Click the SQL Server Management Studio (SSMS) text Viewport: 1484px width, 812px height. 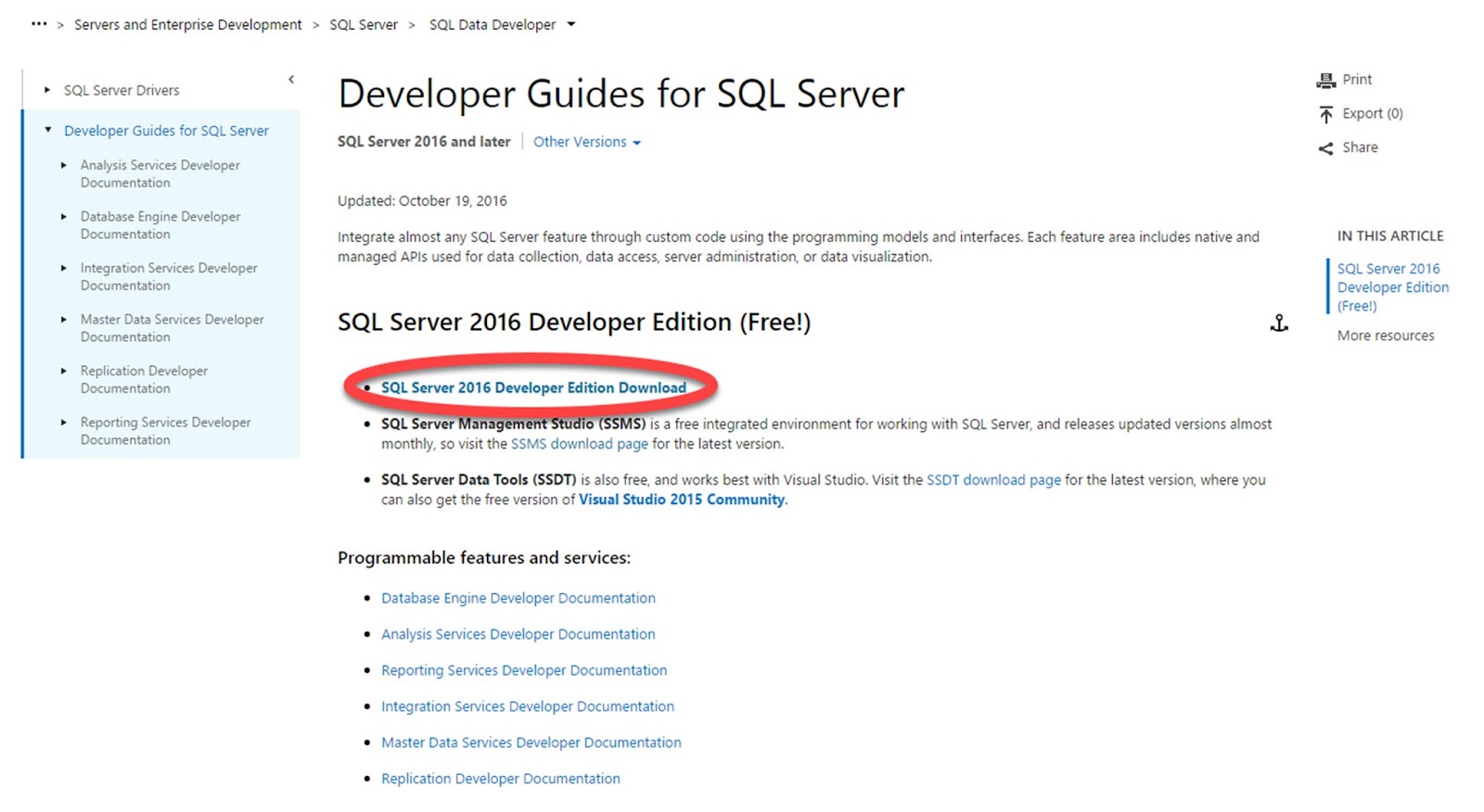[514, 425]
